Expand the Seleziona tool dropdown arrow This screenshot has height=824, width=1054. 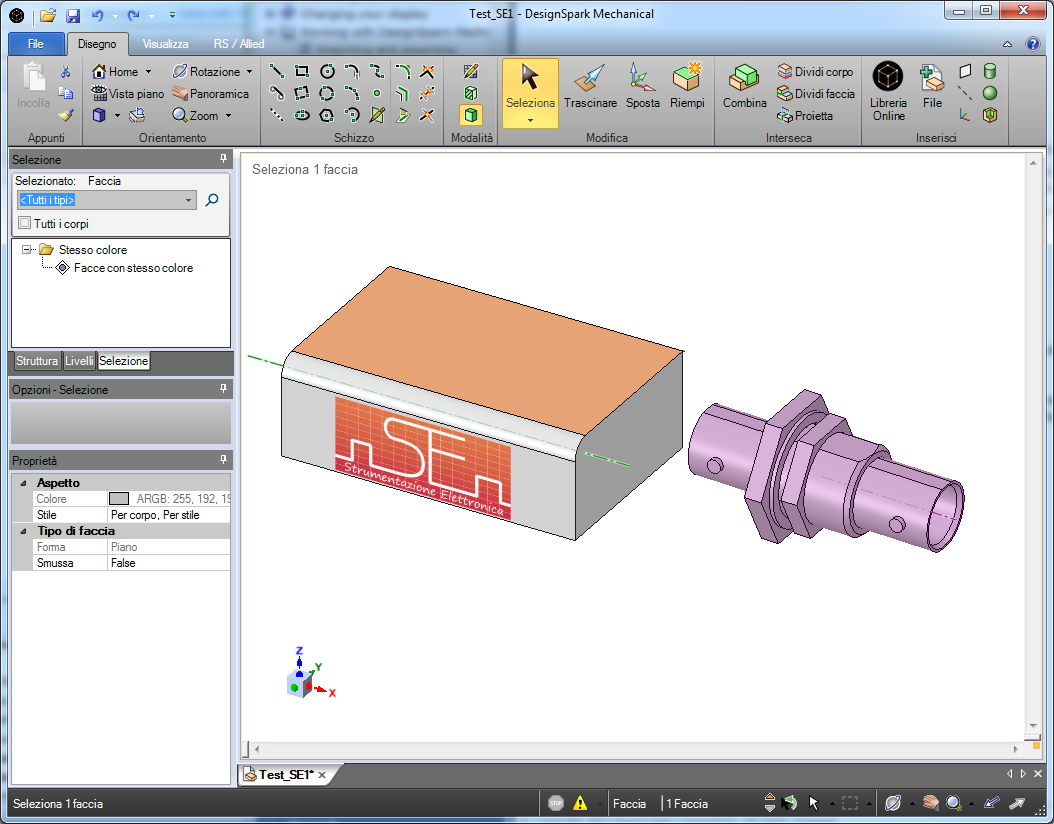tap(530, 120)
